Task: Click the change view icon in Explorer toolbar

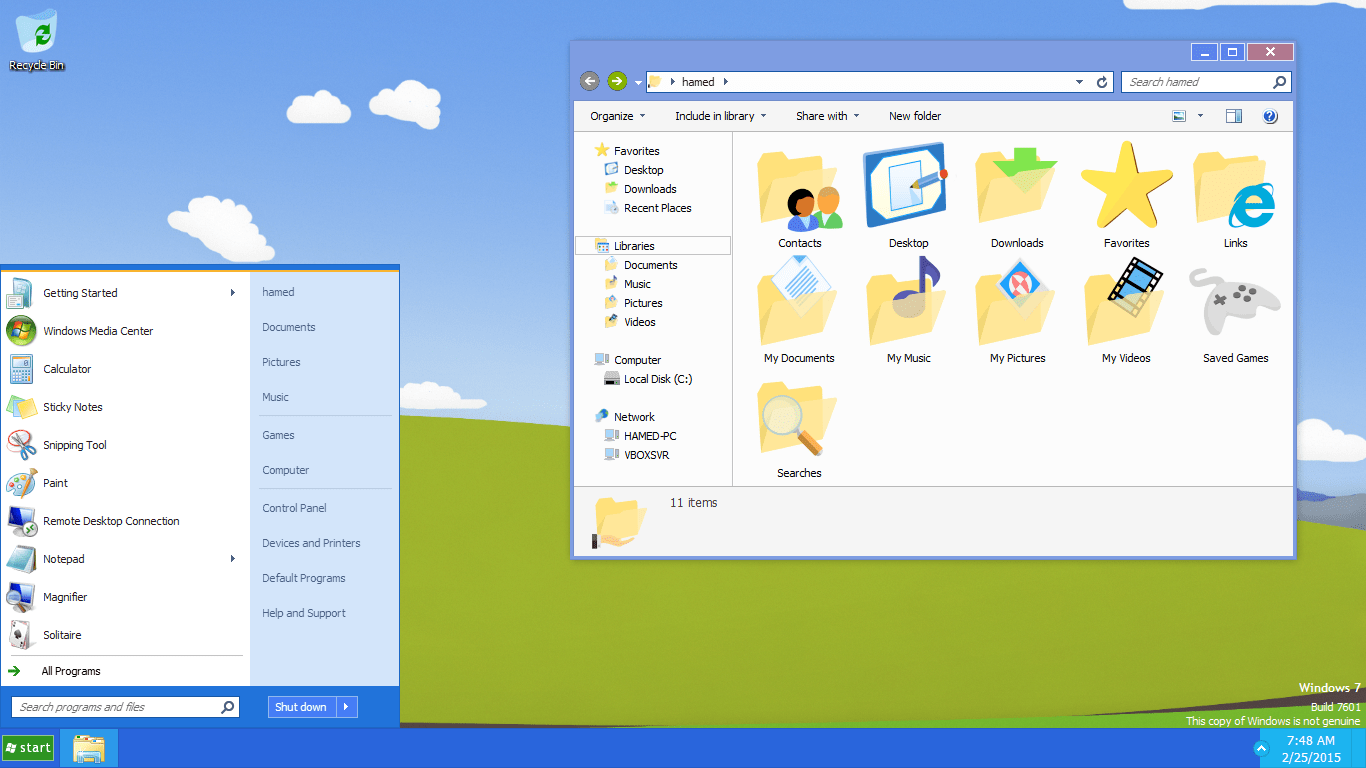Action: coord(1179,116)
